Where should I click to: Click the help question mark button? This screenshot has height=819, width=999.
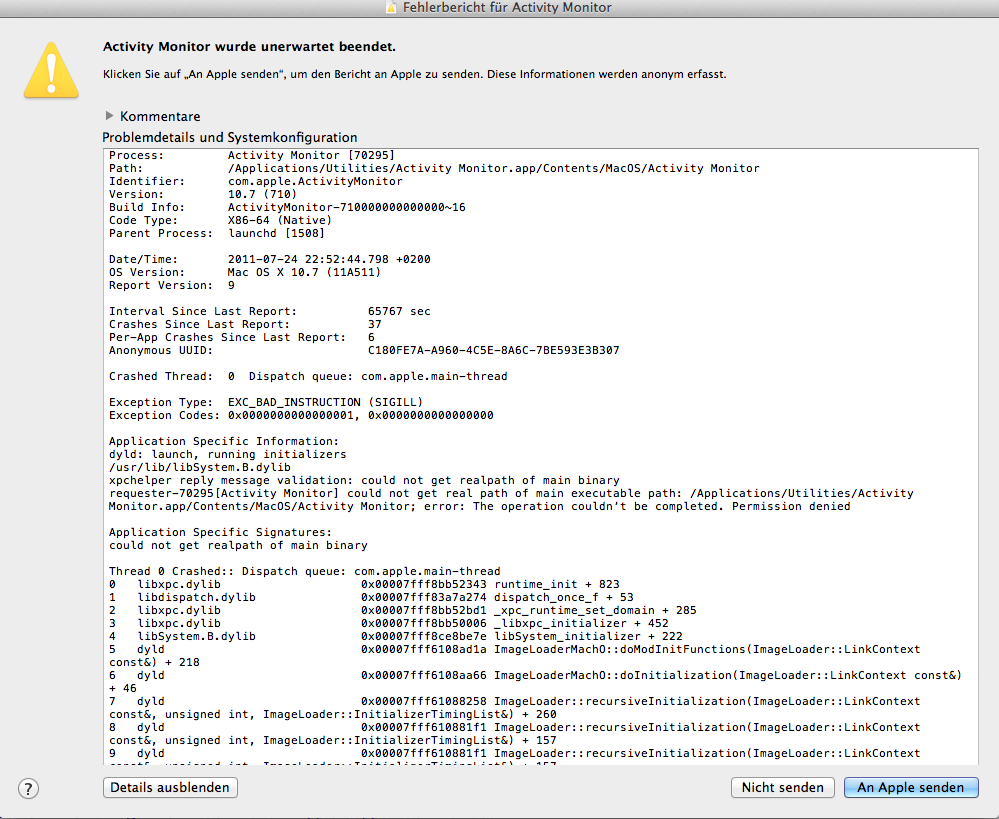coord(28,788)
